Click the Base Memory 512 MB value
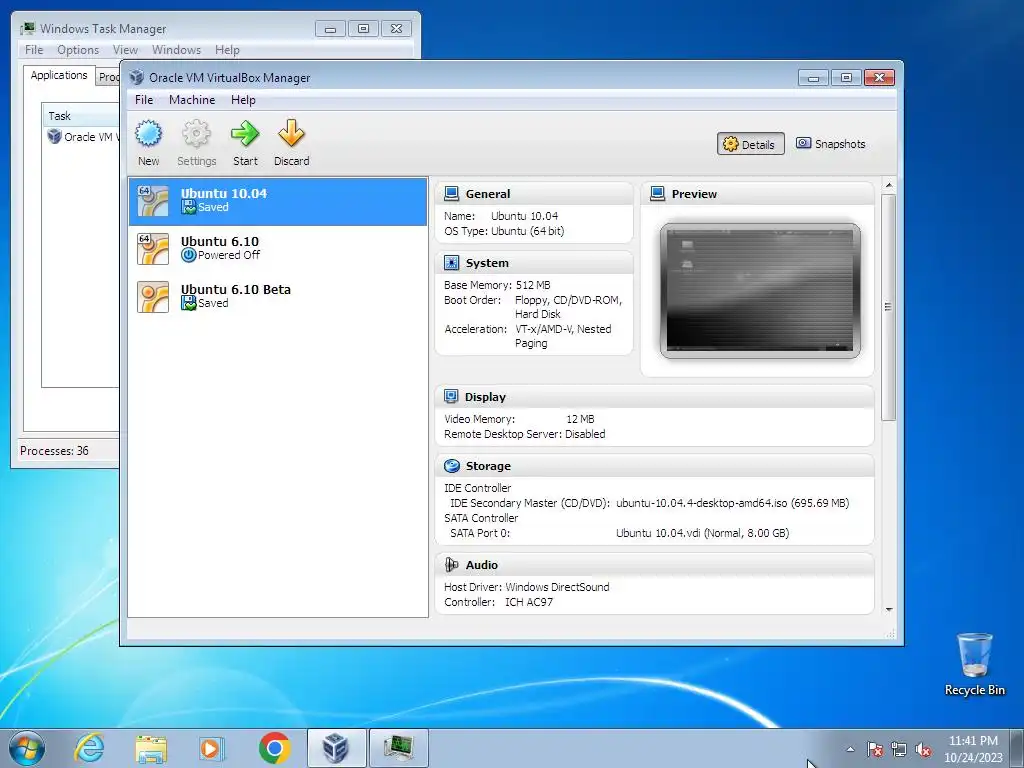Screen dimensions: 1024x768 point(533,285)
